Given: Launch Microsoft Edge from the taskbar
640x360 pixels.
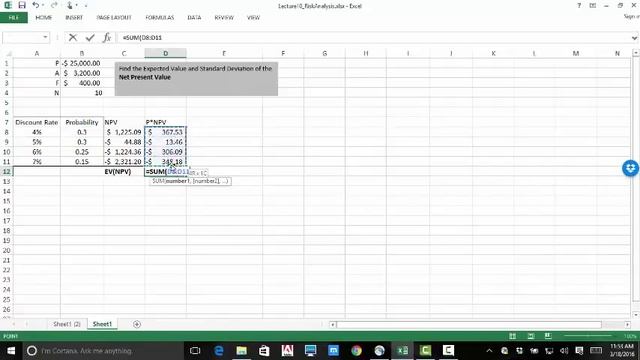Looking at the screenshot, I should (219, 351).
